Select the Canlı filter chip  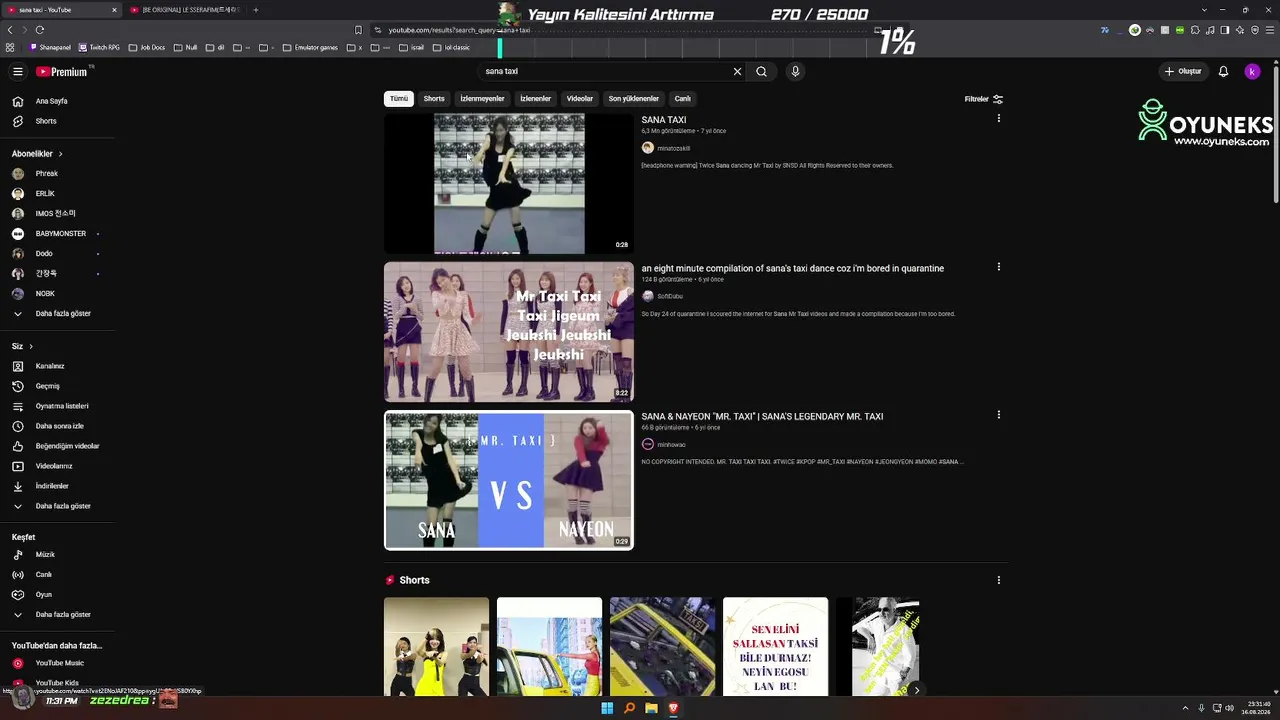pyautogui.click(x=683, y=99)
